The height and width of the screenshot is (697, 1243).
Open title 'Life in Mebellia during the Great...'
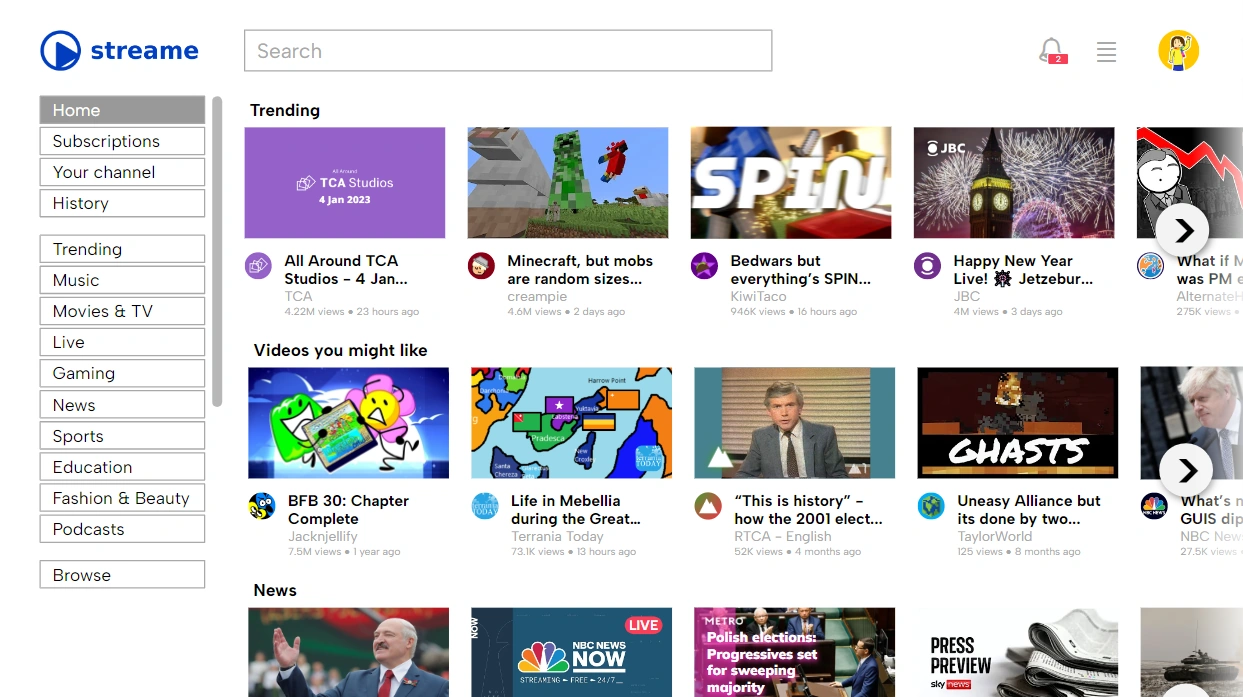click(x=576, y=510)
